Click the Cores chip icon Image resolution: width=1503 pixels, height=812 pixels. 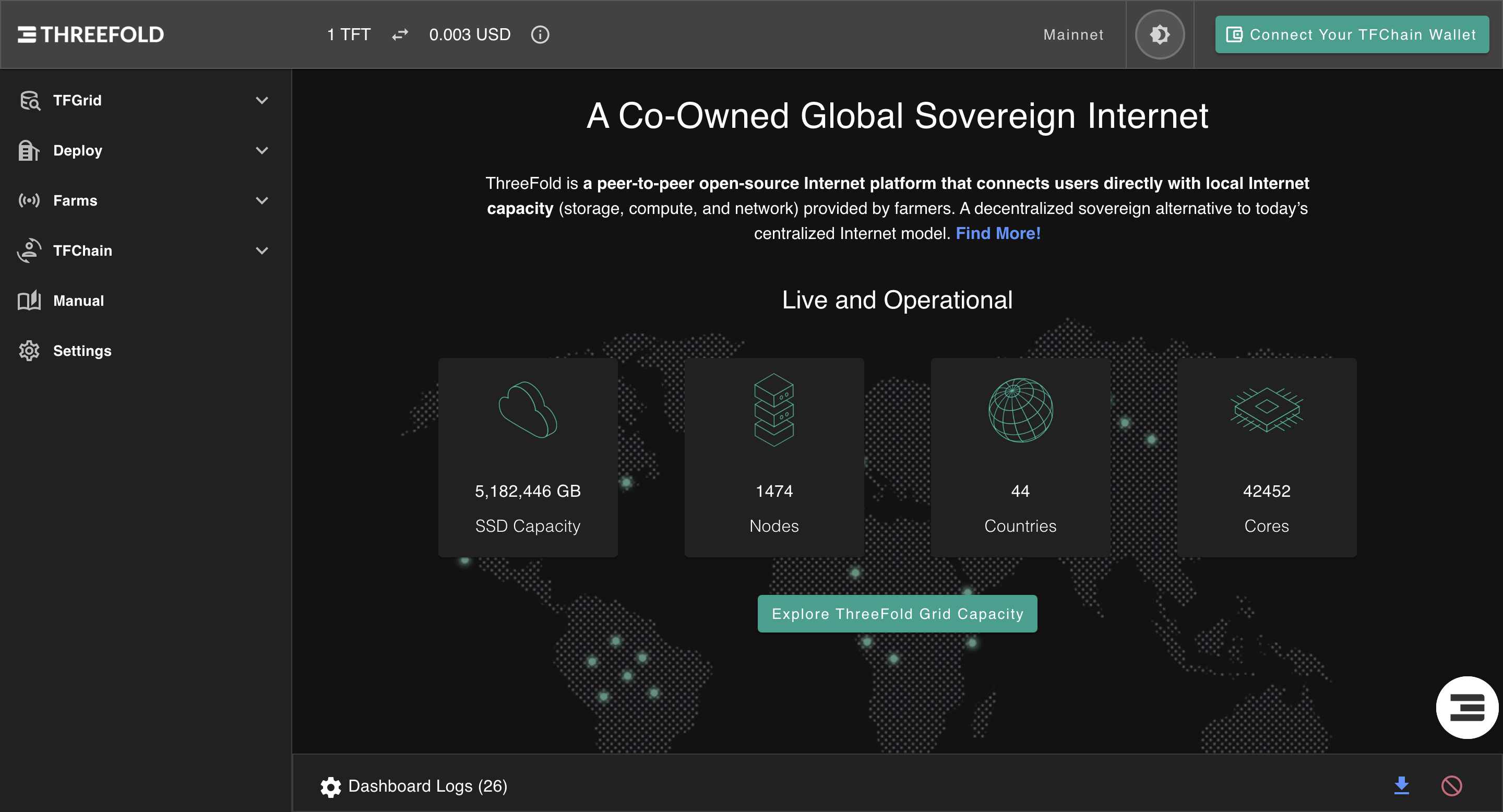1266,410
